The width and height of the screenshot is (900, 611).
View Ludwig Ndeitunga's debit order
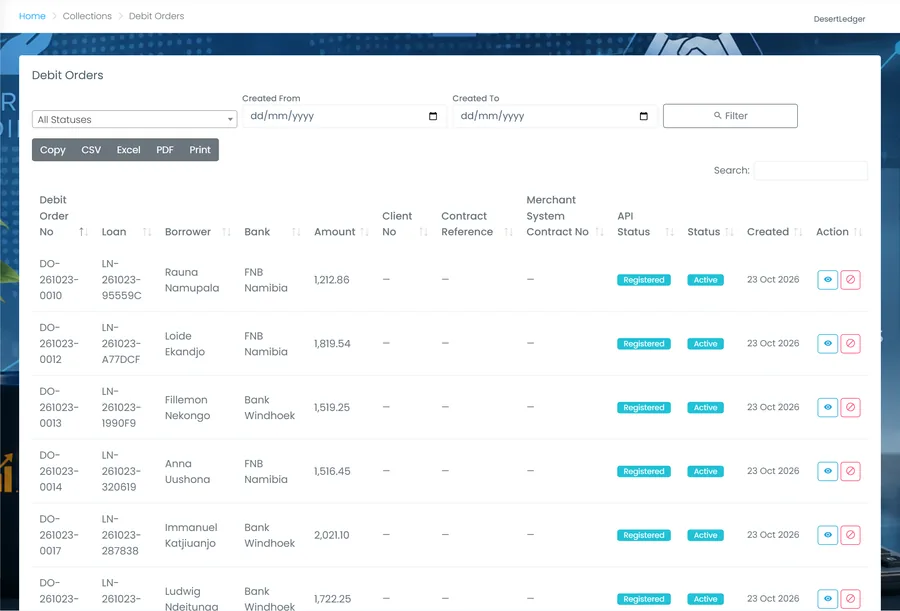(827, 598)
